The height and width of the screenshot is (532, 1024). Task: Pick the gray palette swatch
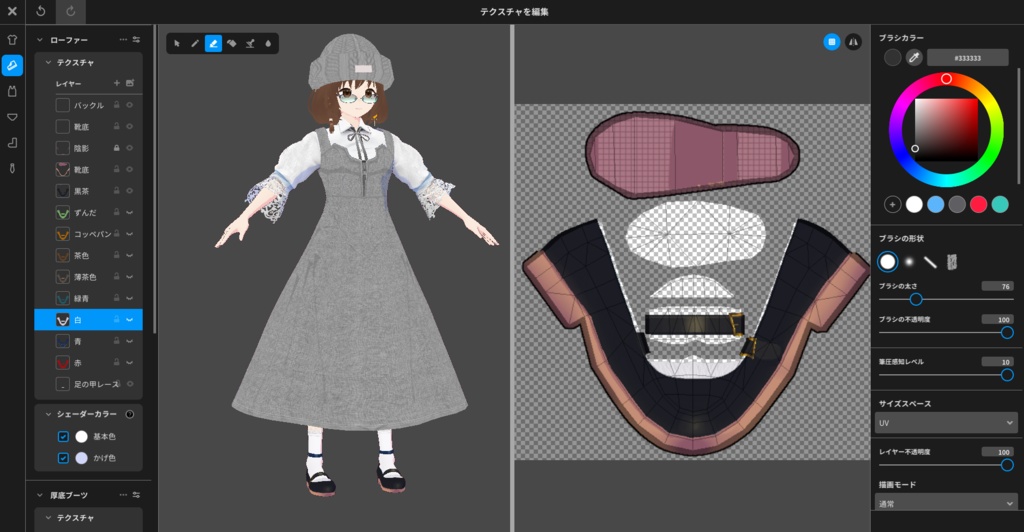pyautogui.click(x=957, y=204)
